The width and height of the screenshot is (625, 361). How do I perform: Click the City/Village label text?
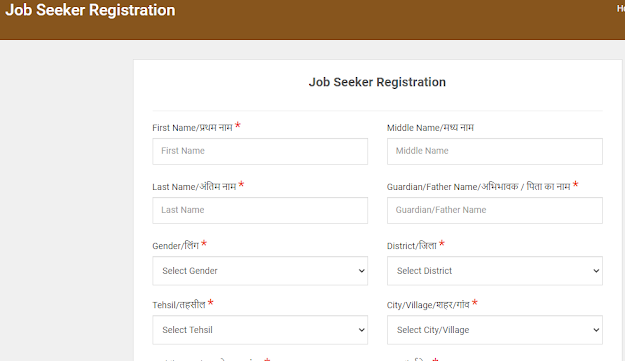point(428,304)
